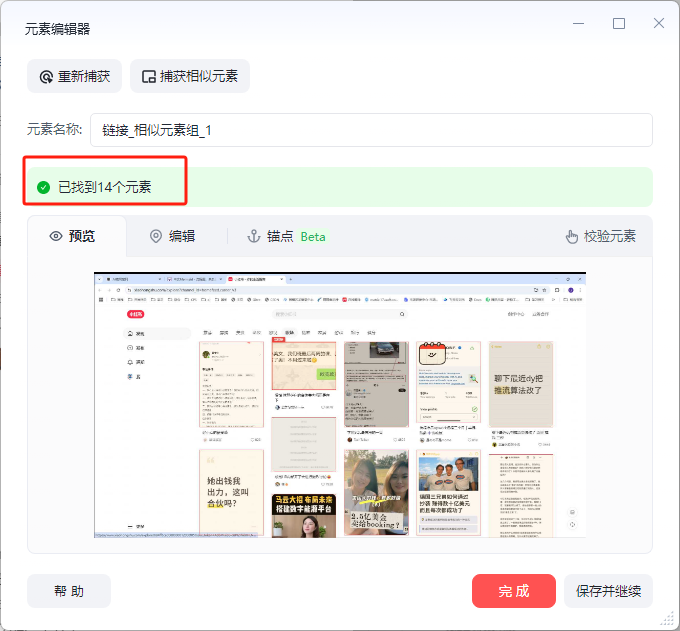This screenshot has height=631, width=680.
Task: Click the target icon on 重新捕获
Action: point(46,77)
